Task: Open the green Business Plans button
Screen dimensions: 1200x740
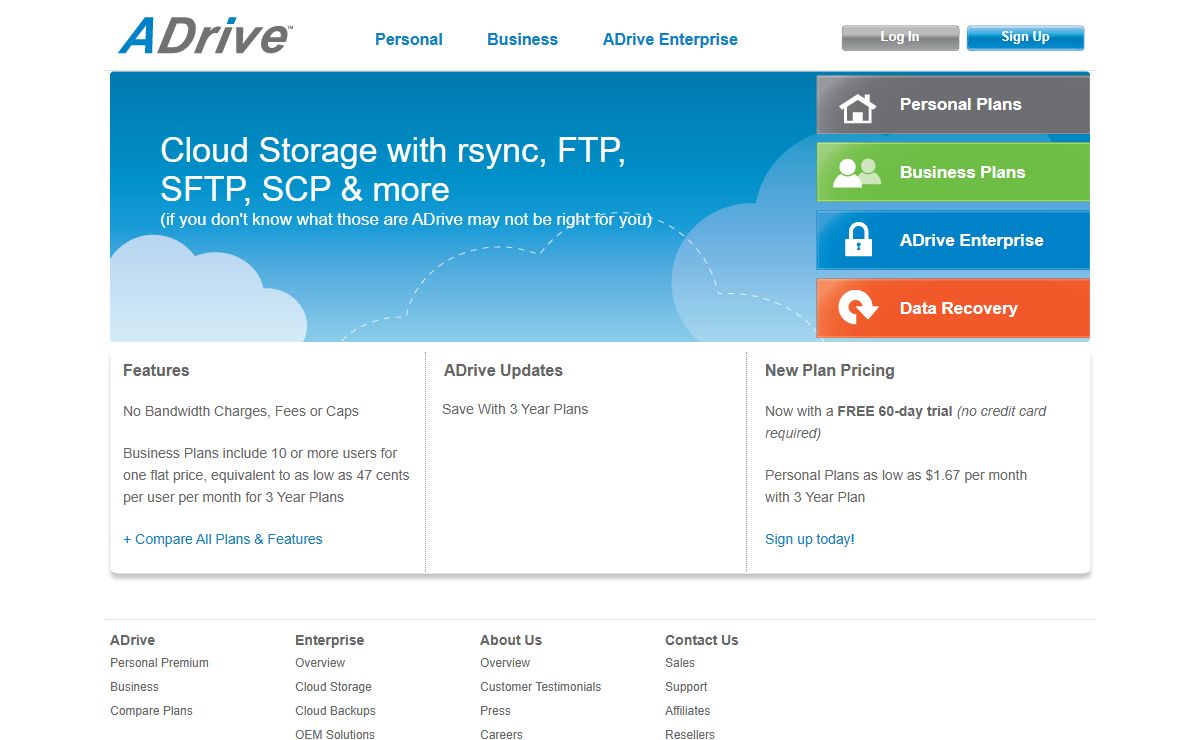Action: [x=953, y=172]
